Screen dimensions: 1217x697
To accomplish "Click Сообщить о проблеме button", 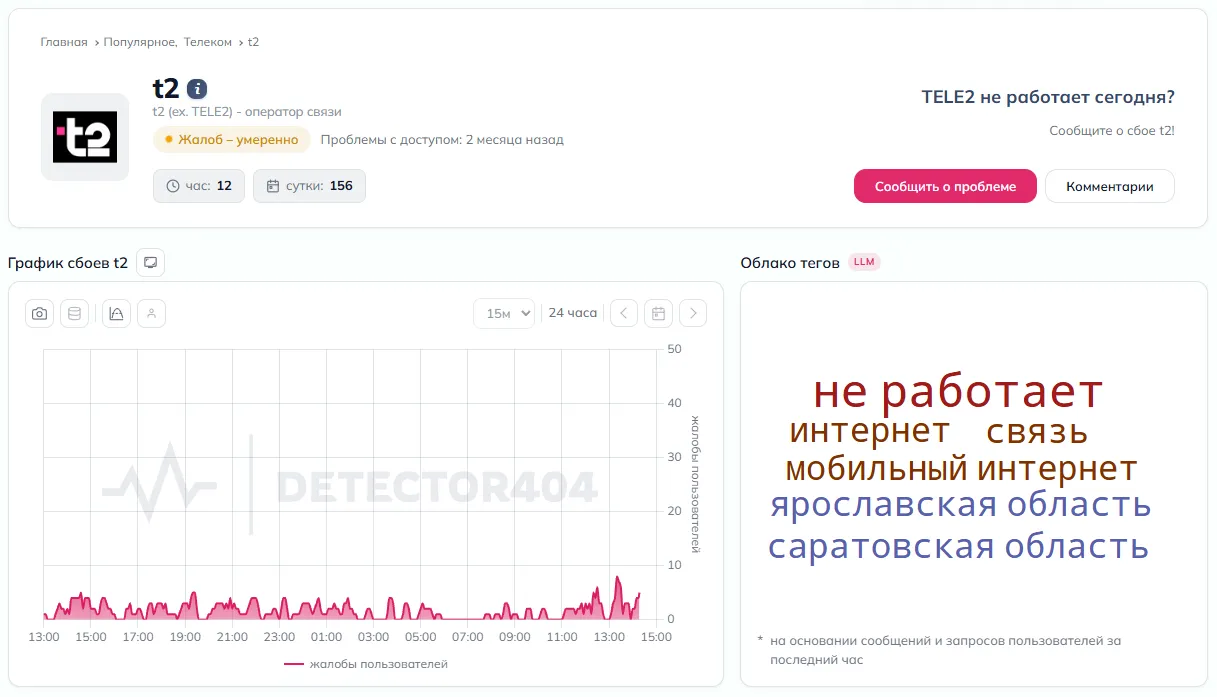I will (x=945, y=186).
